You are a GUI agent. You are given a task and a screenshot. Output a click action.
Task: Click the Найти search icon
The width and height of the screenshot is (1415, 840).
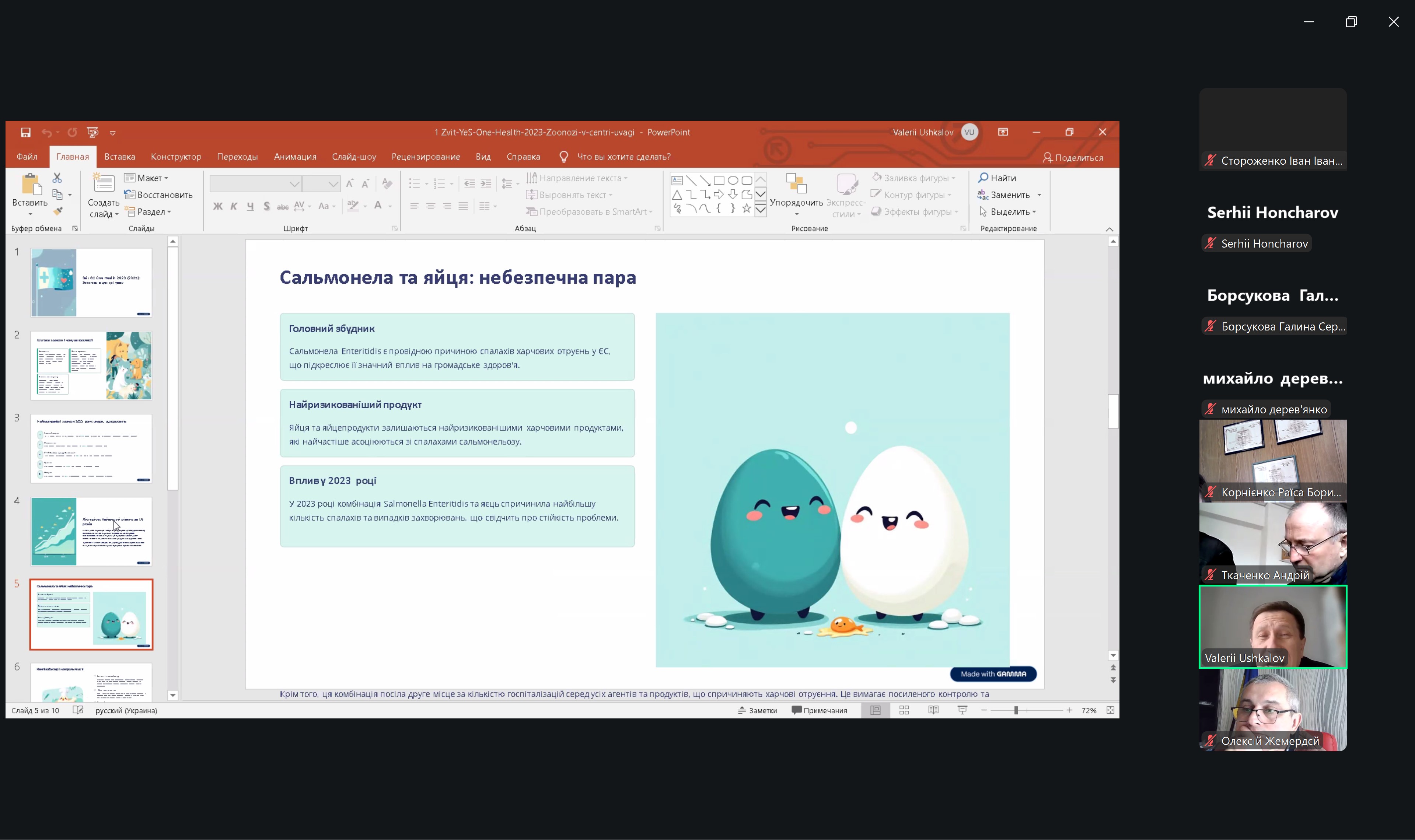(x=983, y=178)
